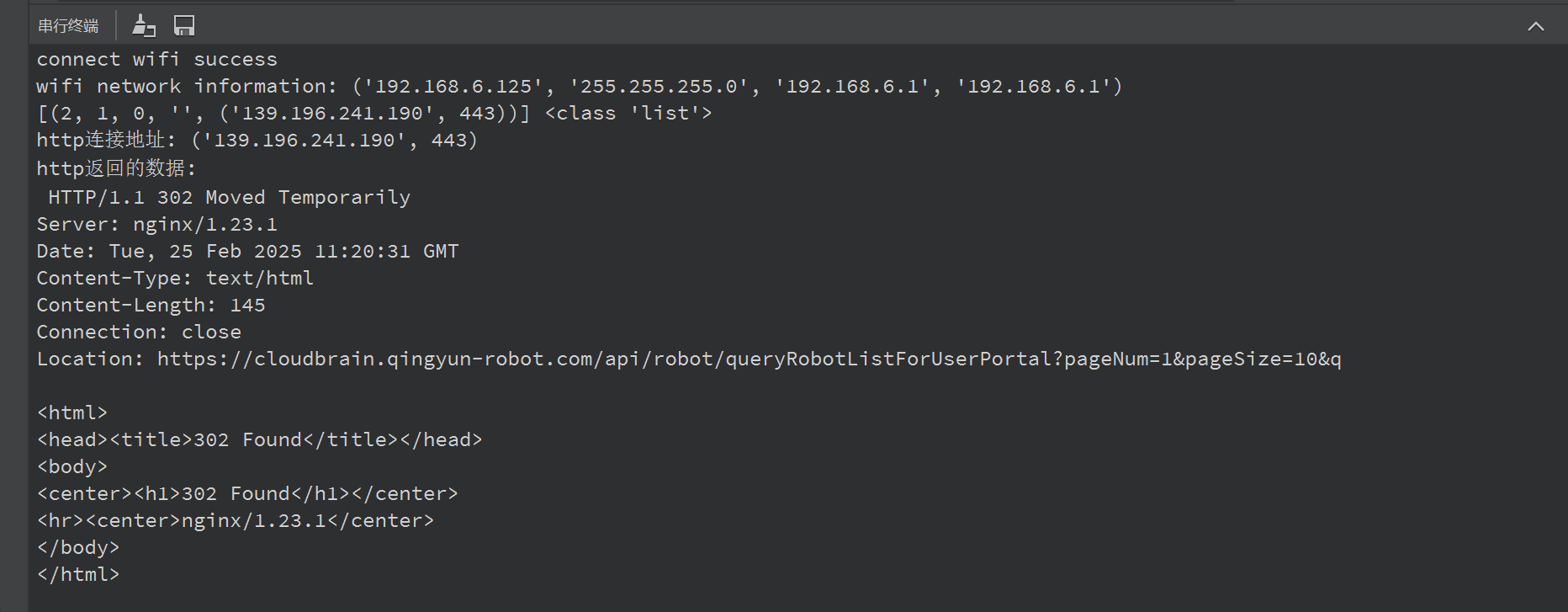Click the 'connect wifi success' line

[156, 59]
